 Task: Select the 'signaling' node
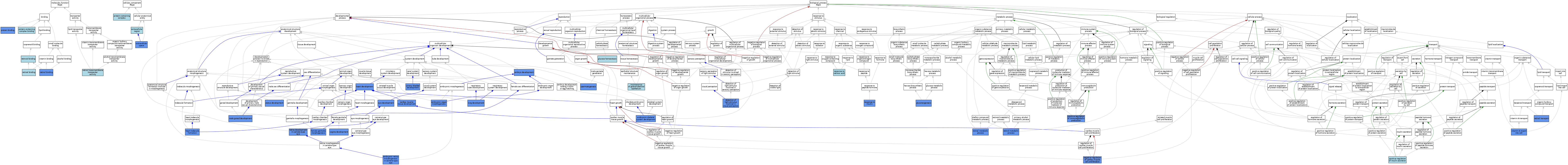1148,45
